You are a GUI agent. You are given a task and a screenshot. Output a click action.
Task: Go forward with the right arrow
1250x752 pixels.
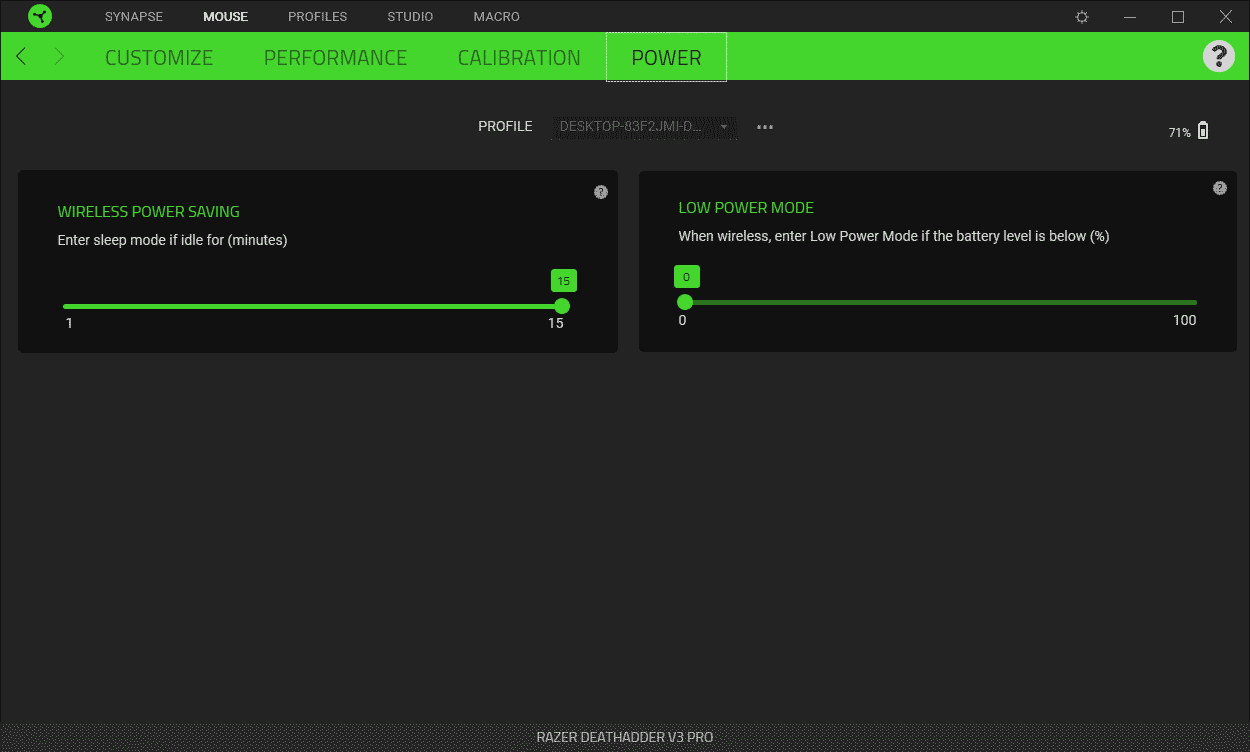pos(59,57)
